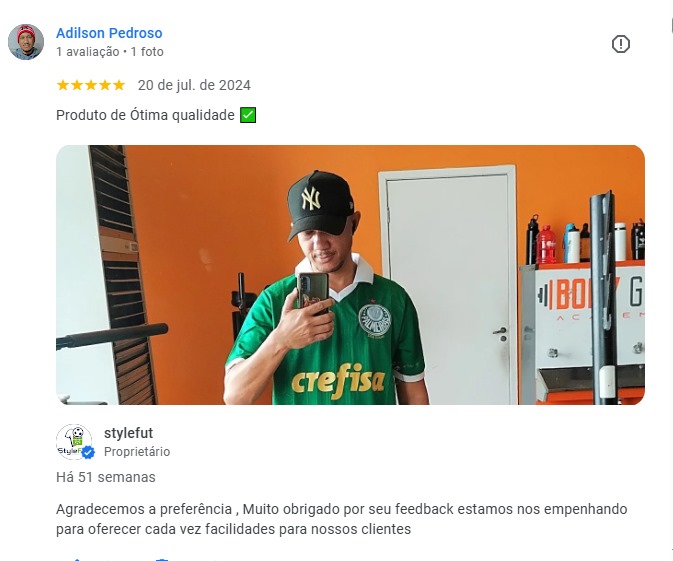Click the first yellow rating star
The height and width of the screenshot is (561, 673).
pos(63,85)
